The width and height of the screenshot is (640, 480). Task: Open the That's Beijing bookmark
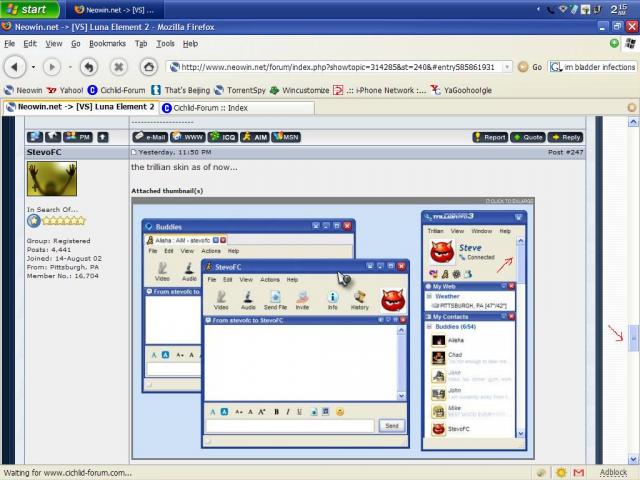click(x=180, y=90)
